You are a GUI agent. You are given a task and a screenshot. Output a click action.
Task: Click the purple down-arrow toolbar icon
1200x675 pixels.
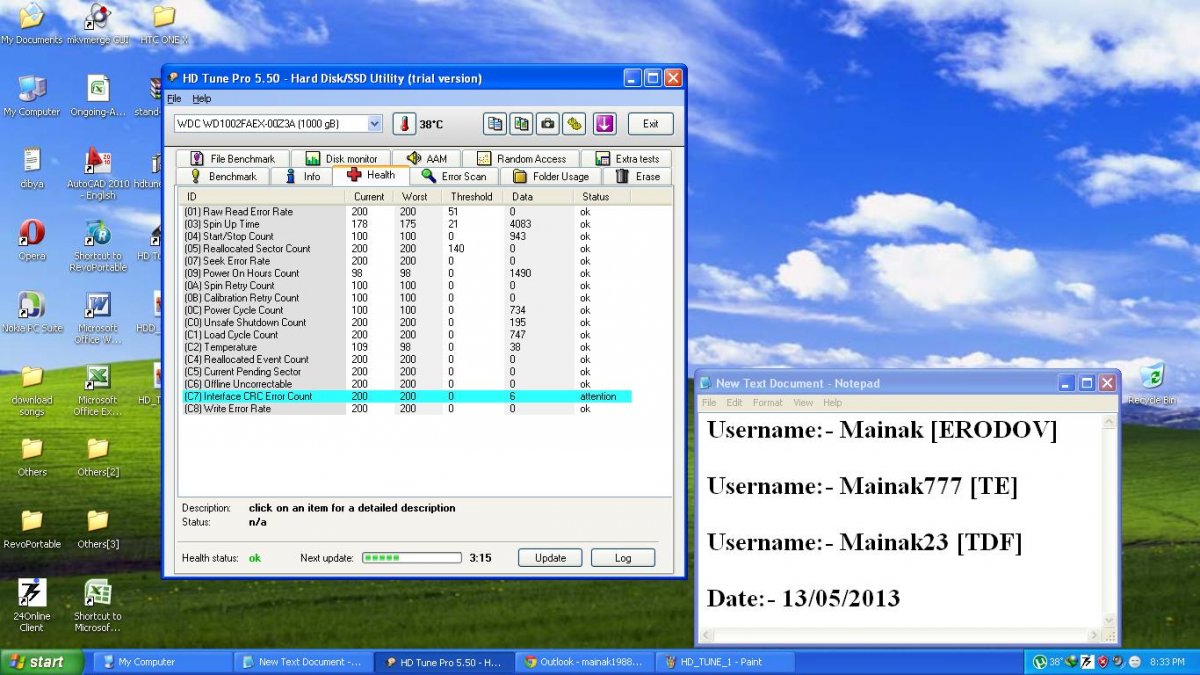604,124
